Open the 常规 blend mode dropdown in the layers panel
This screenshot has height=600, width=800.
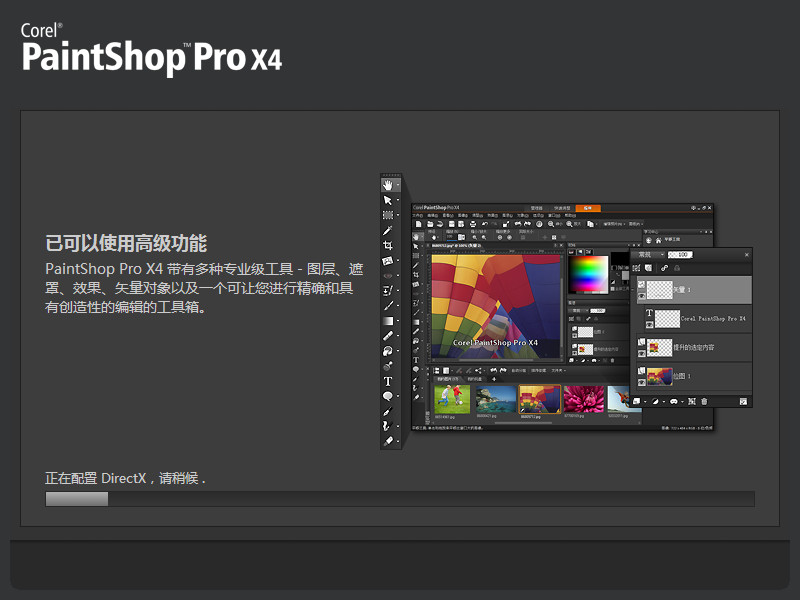coord(649,255)
